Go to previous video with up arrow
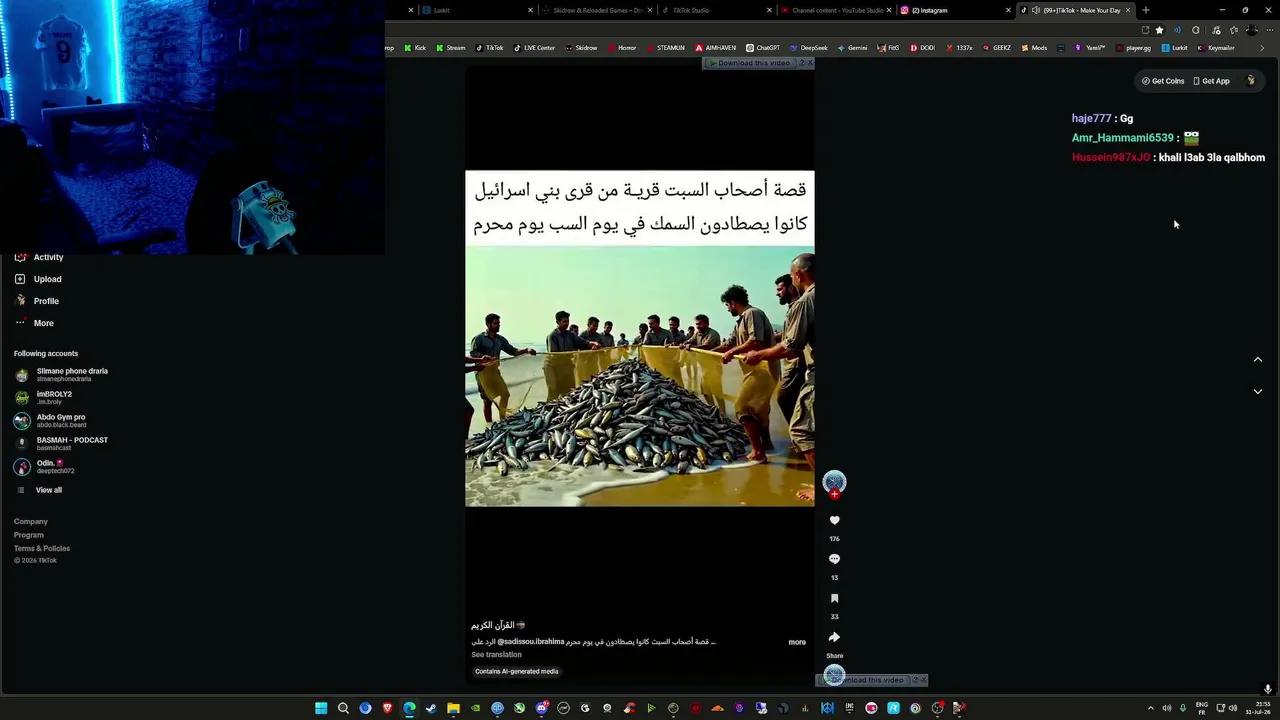The height and width of the screenshot is (720, 1280). pos(1258,360)
